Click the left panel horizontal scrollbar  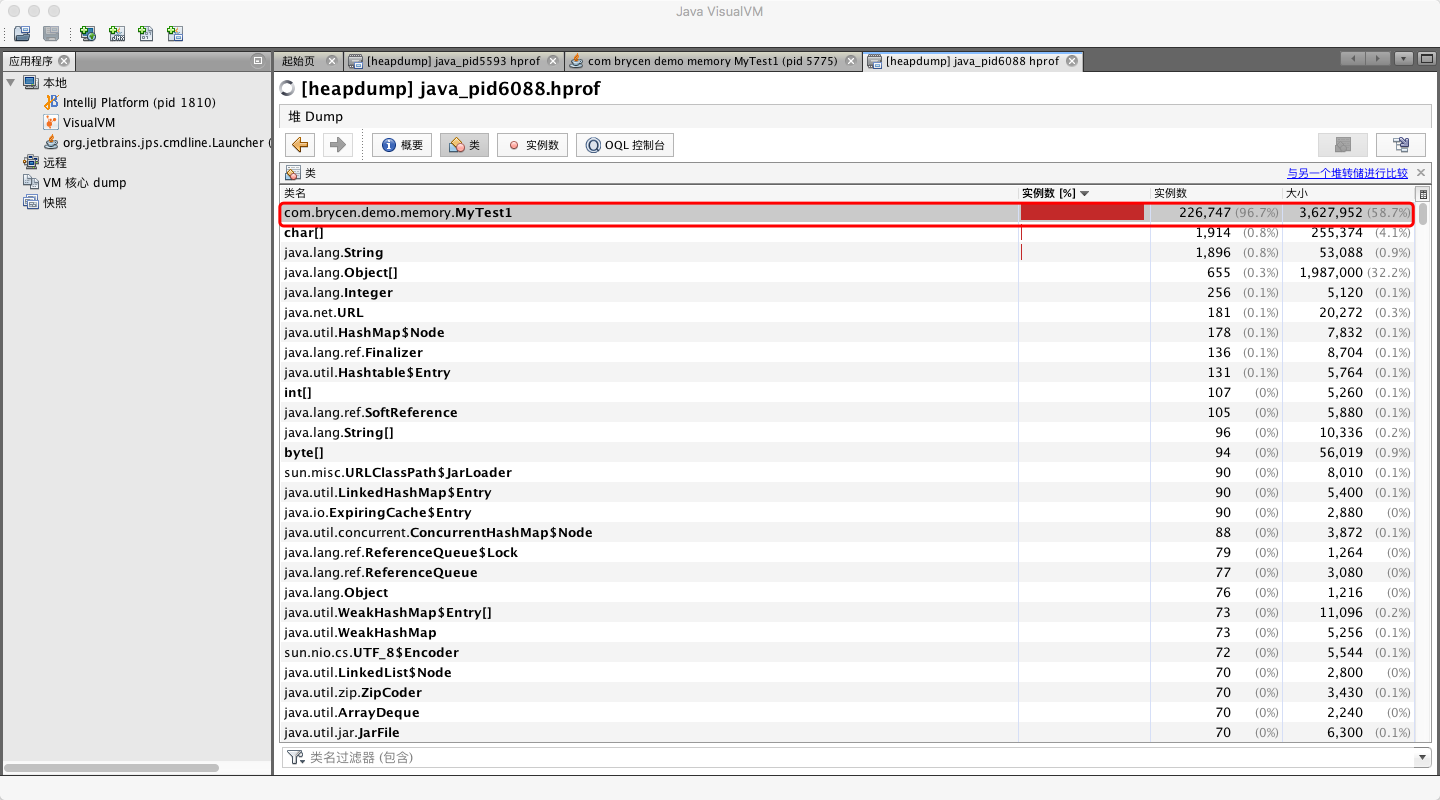[111, 768]
